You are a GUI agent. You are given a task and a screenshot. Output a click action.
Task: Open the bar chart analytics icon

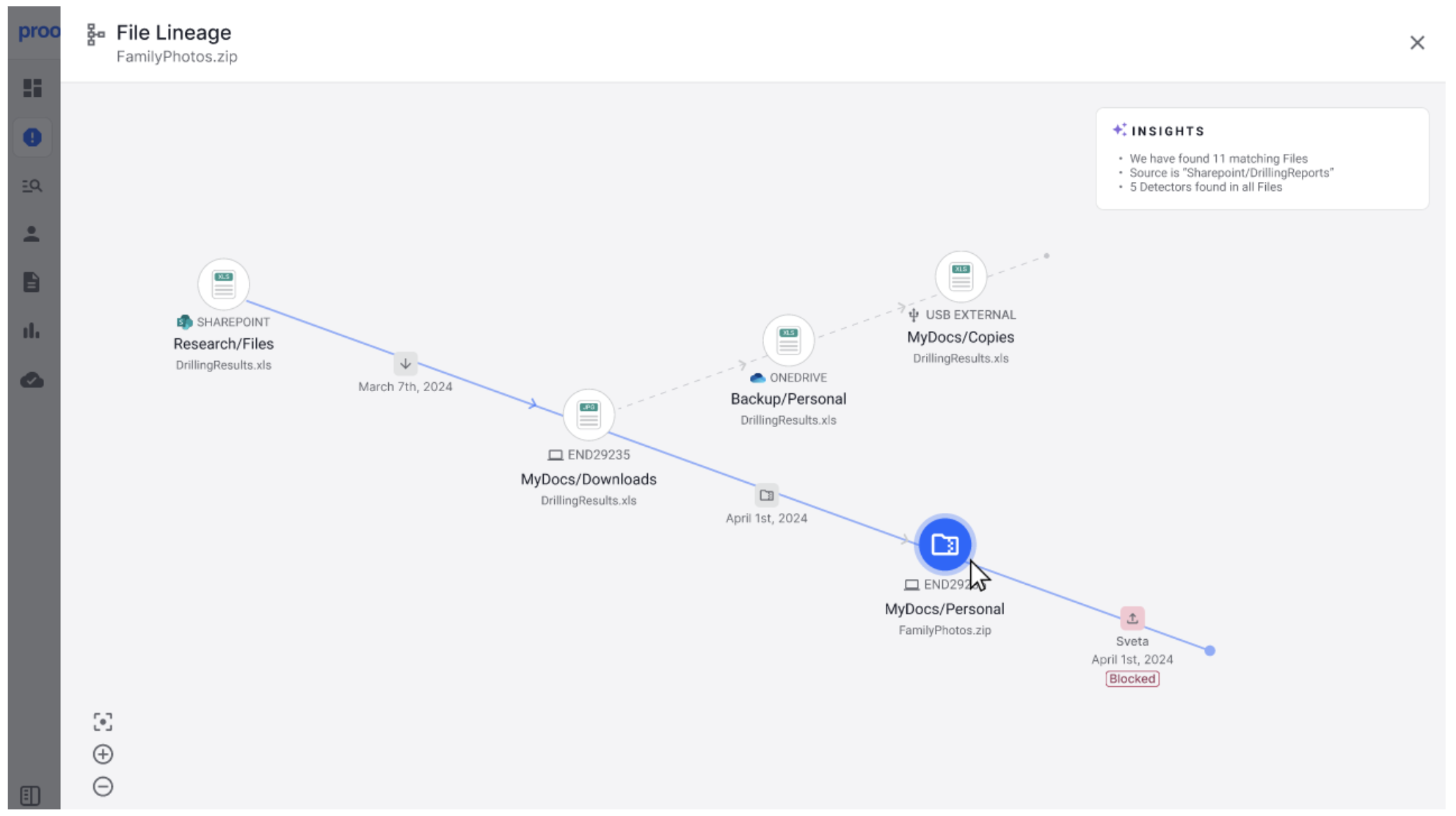[32, 331]
